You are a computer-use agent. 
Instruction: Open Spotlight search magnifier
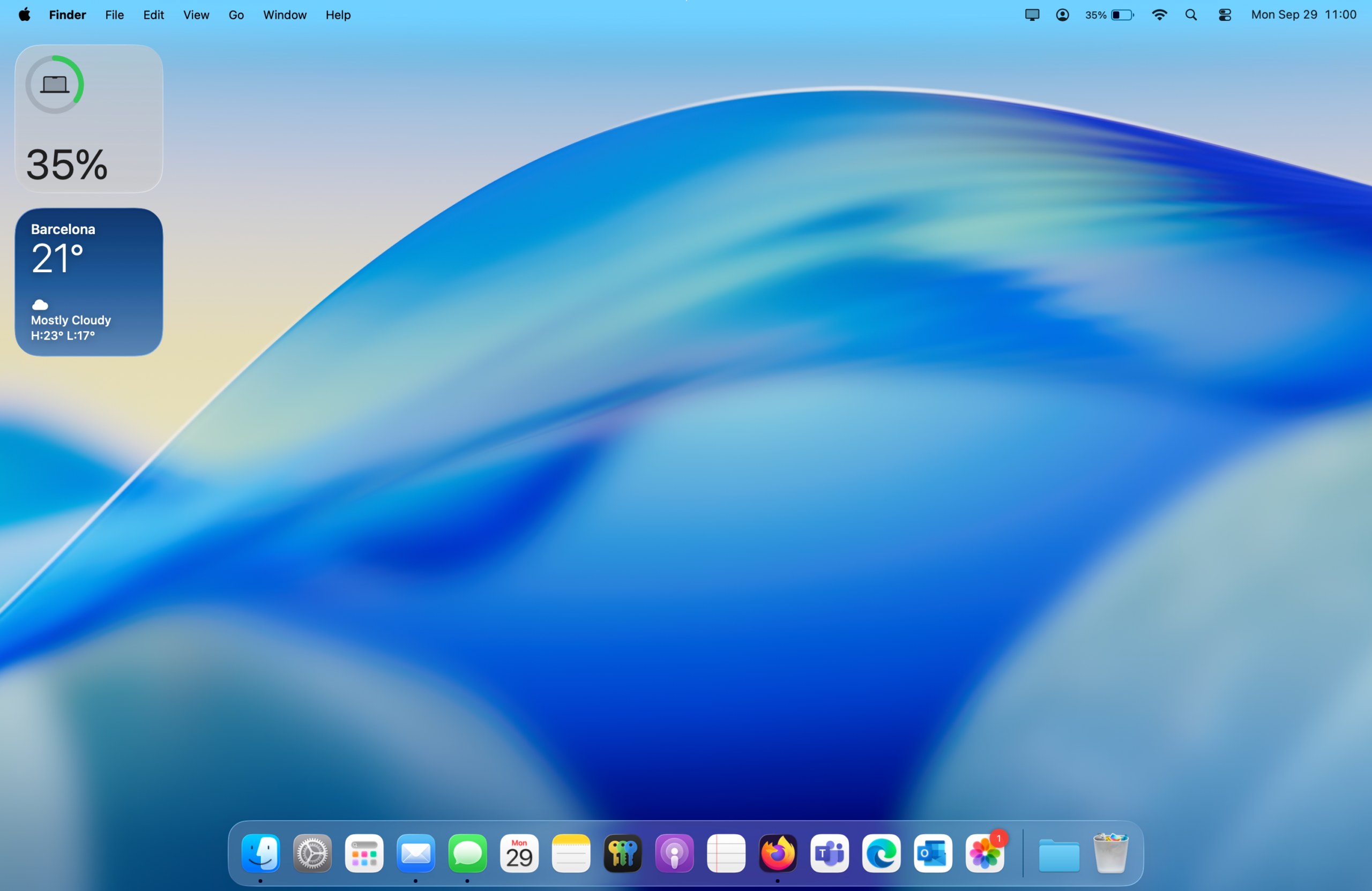coord(1191,15)
